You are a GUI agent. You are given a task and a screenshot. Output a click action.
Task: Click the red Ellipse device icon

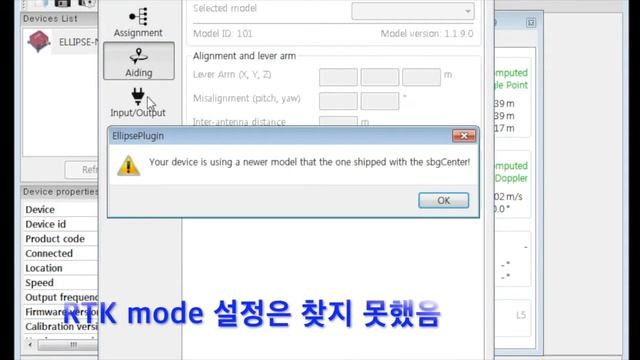point(38,42)
